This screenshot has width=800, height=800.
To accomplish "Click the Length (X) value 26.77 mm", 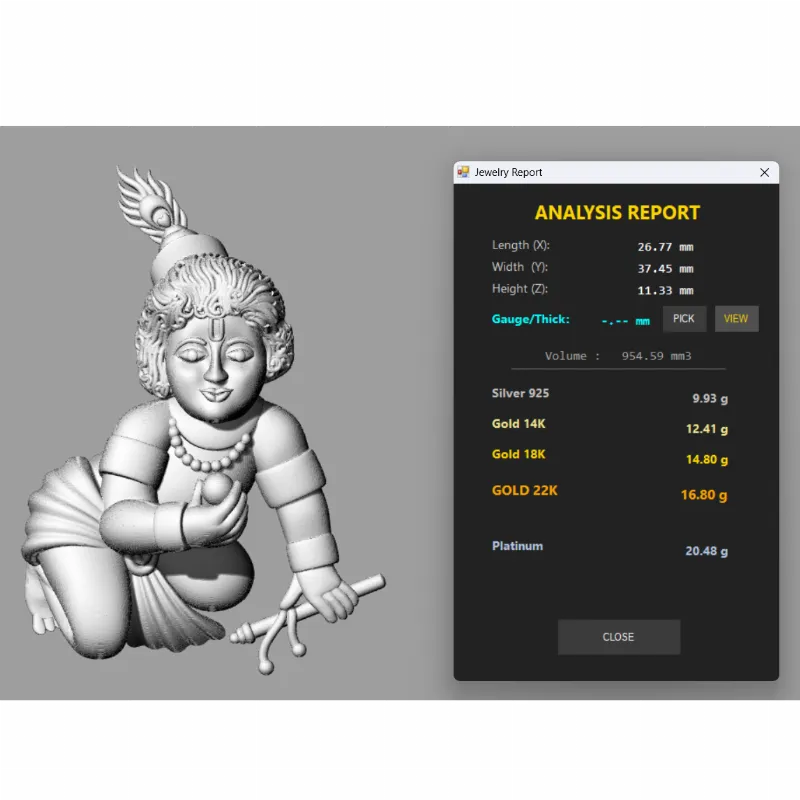I will coord(665,247).
